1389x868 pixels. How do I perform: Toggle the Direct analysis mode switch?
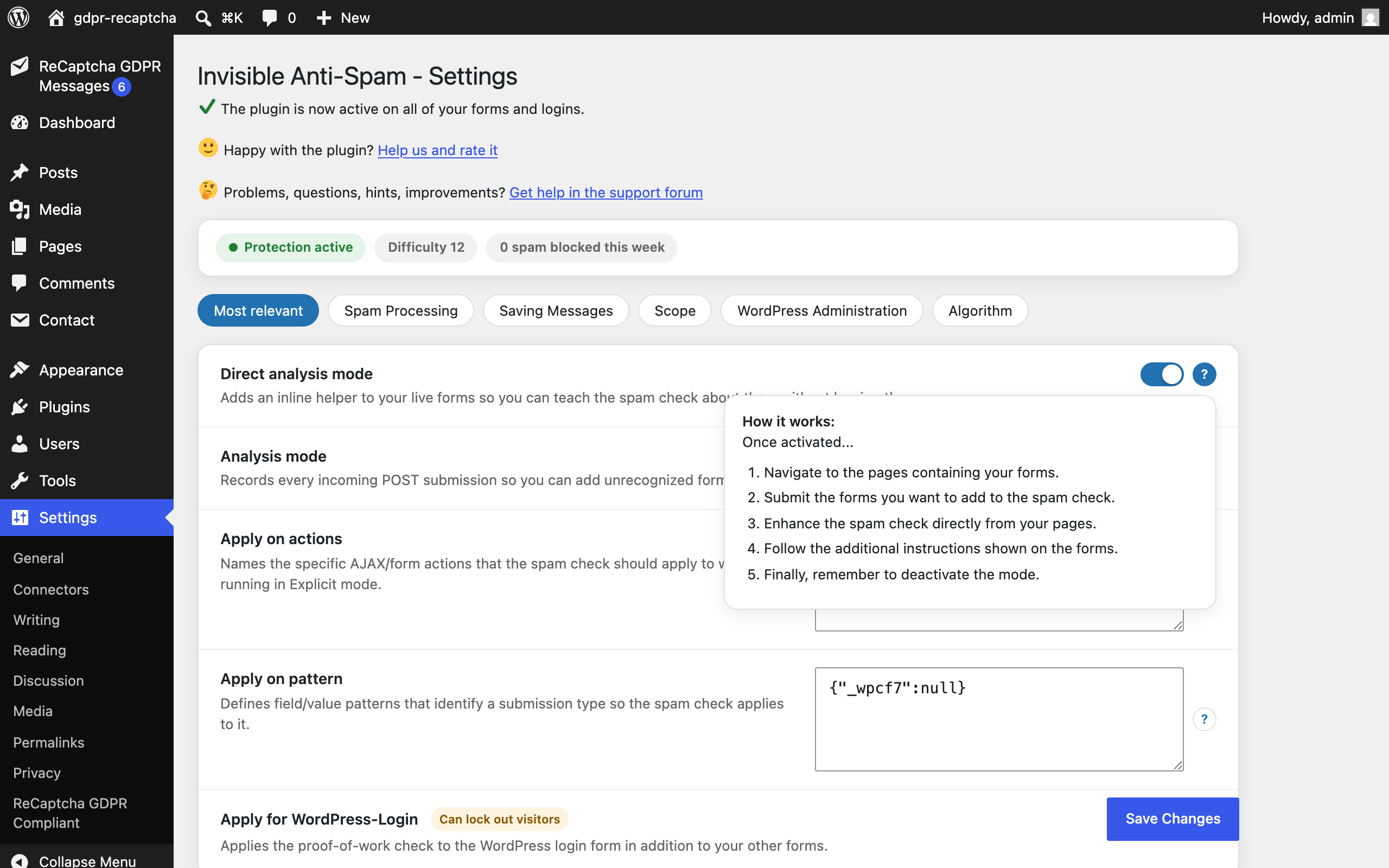click(x=1162, y=374)
